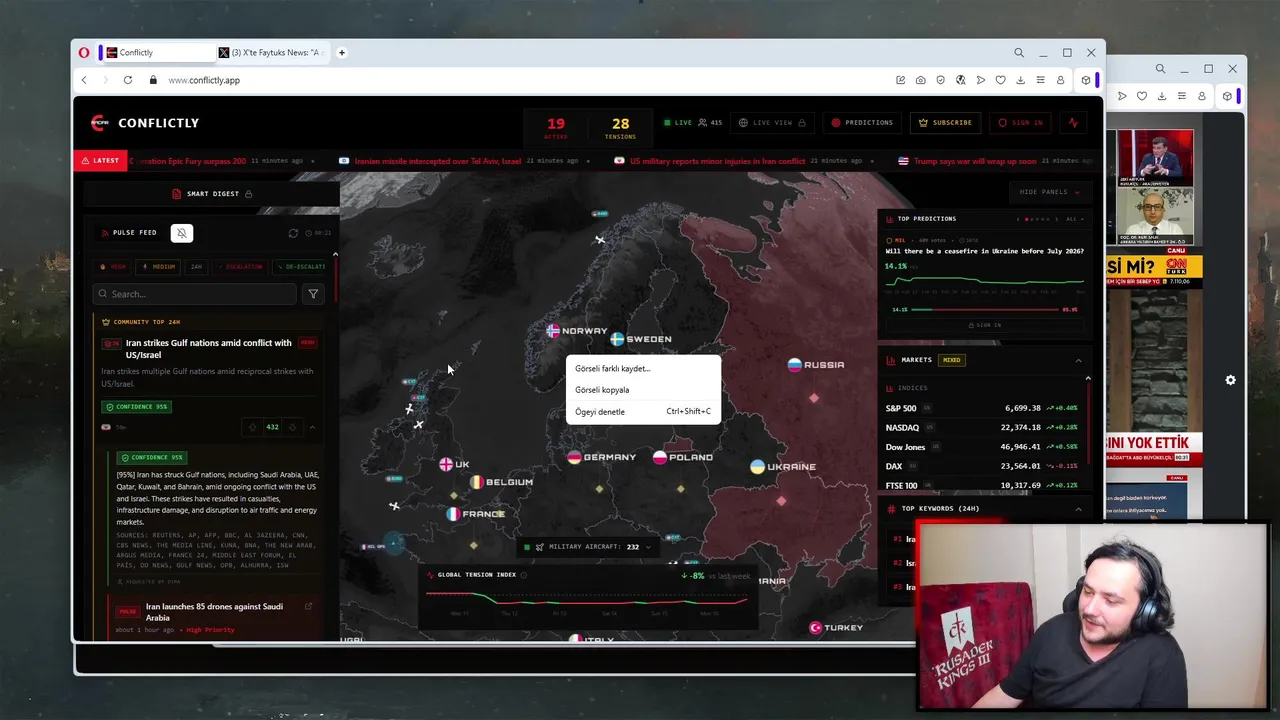The height and width of the screenshot is (720, 1280).
Task: Click settings gear in the background window
Action: point(1230,380)
